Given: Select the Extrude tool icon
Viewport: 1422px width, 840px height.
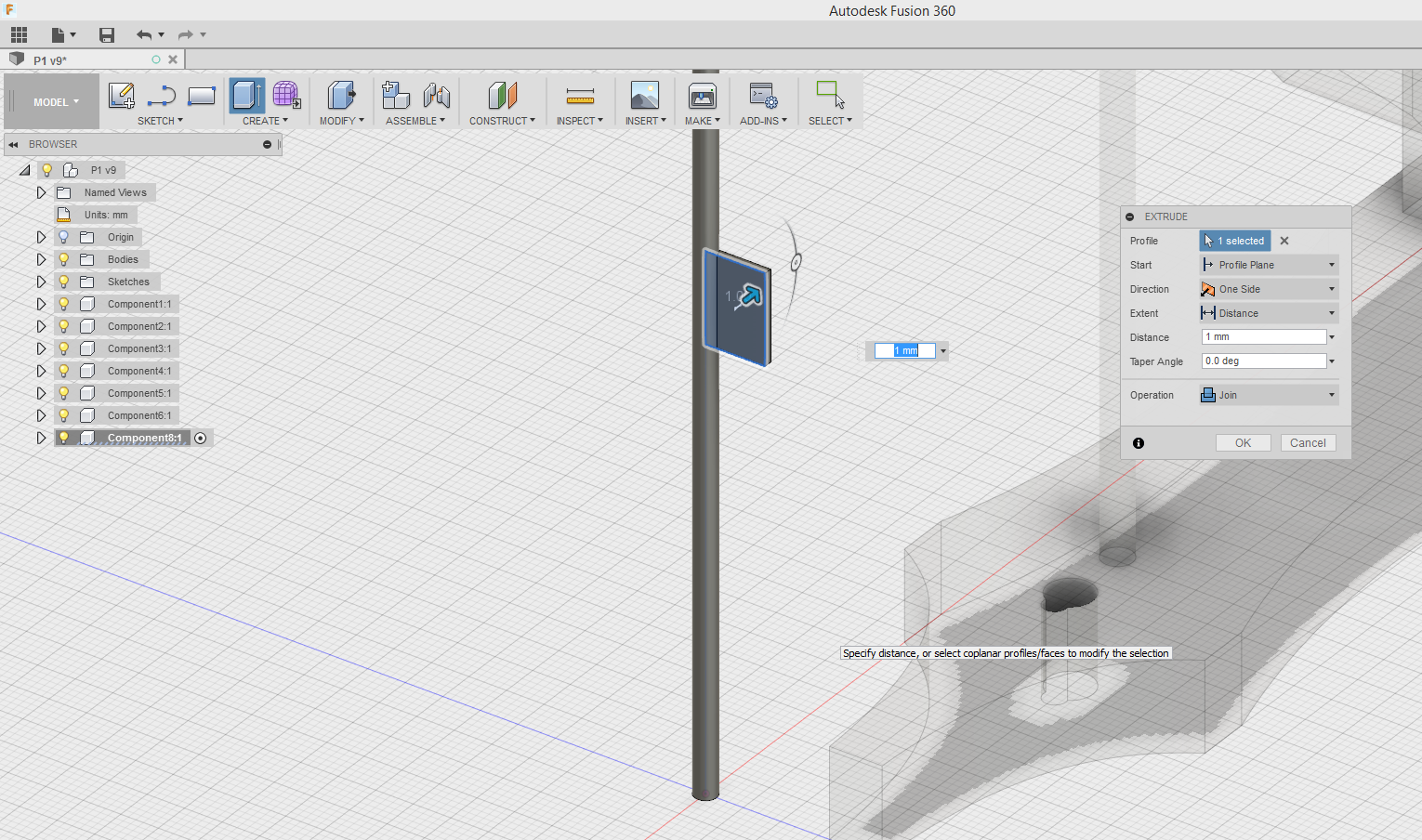Looking at the screenshot, I should click(246, 96).
